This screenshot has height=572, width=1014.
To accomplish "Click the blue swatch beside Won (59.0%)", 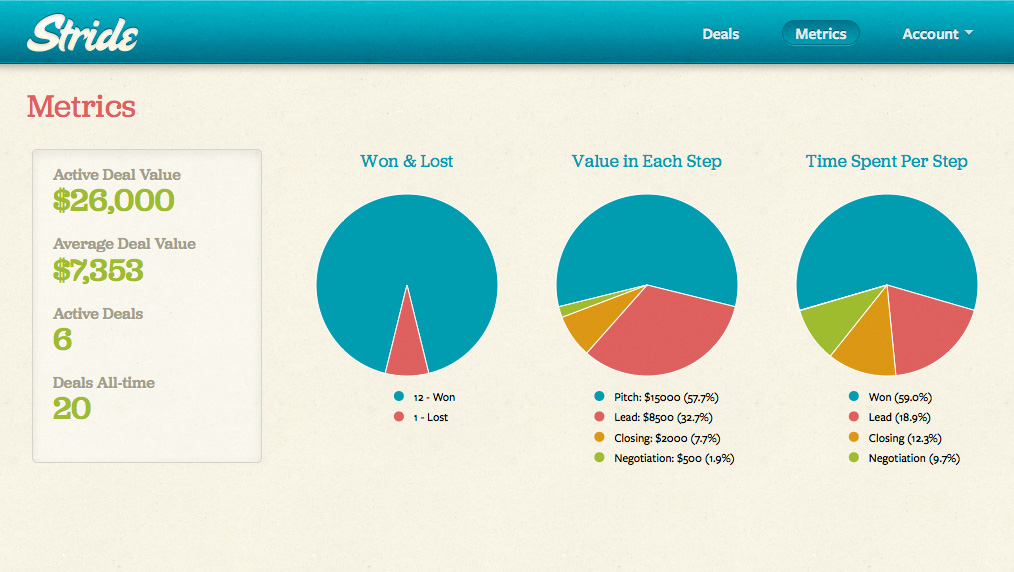I will click(854, 396).
